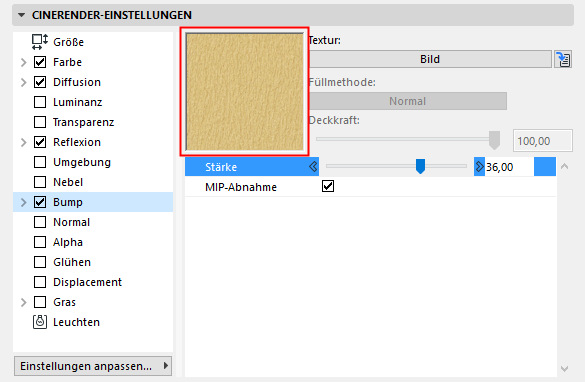Select the Displacement channel label
The width and height of the screenshot is (585, 382).
pyautogui.click(x=88, y=282)
